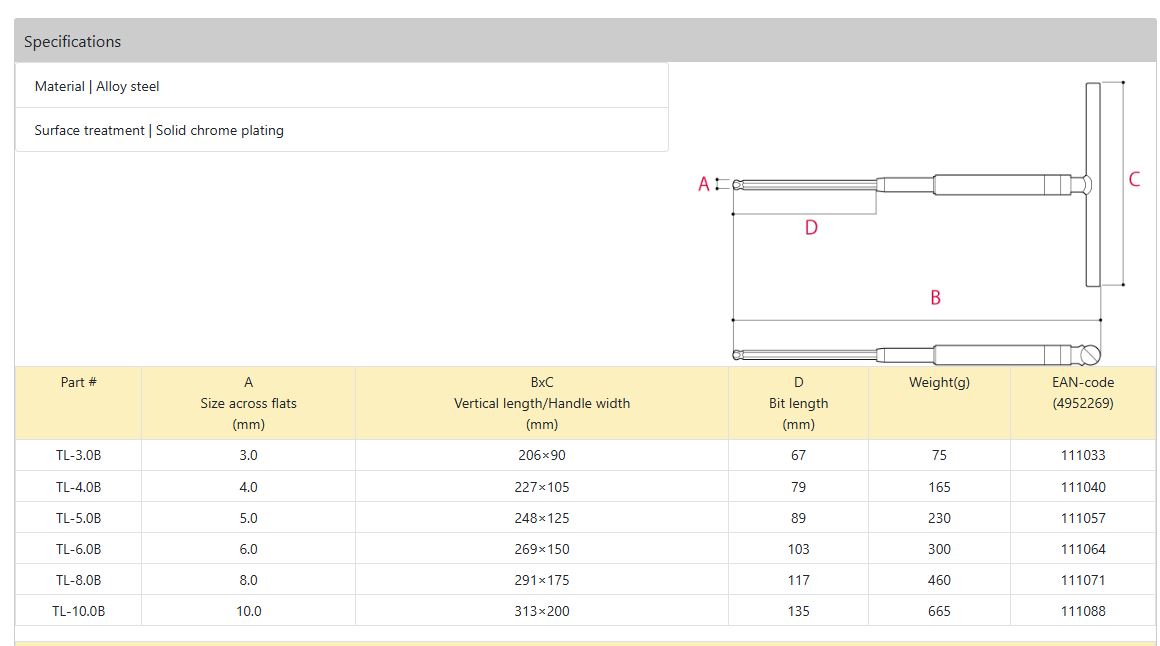Click EAN code 111064
This screenshot has height=646, width=1160.
[x=1083, y=549]
